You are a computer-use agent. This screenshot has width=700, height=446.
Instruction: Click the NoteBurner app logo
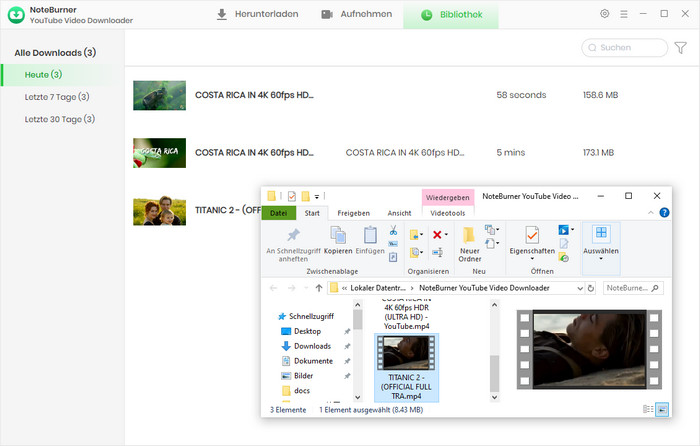tap(16, 15)
